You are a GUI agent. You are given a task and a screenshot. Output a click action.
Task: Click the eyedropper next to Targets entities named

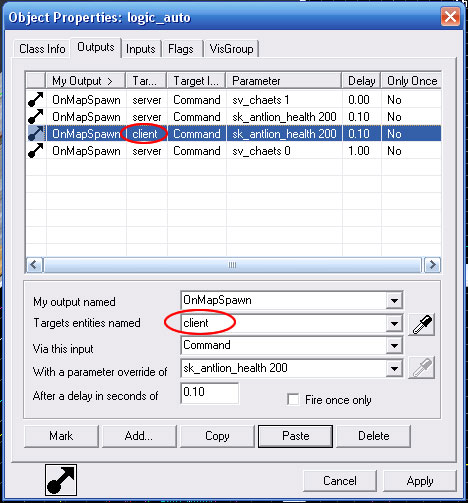[422, 324]
